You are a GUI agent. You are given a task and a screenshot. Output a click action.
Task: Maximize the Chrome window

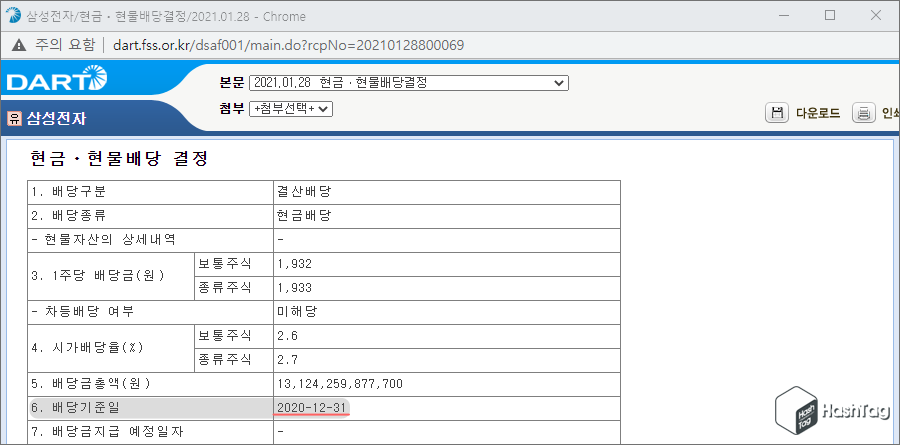[x=830, y=16]
